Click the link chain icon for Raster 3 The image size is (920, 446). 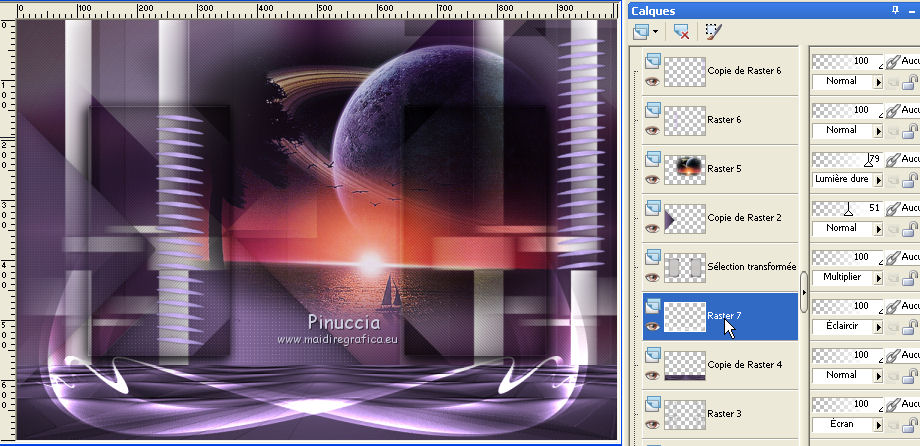[893, 404]
